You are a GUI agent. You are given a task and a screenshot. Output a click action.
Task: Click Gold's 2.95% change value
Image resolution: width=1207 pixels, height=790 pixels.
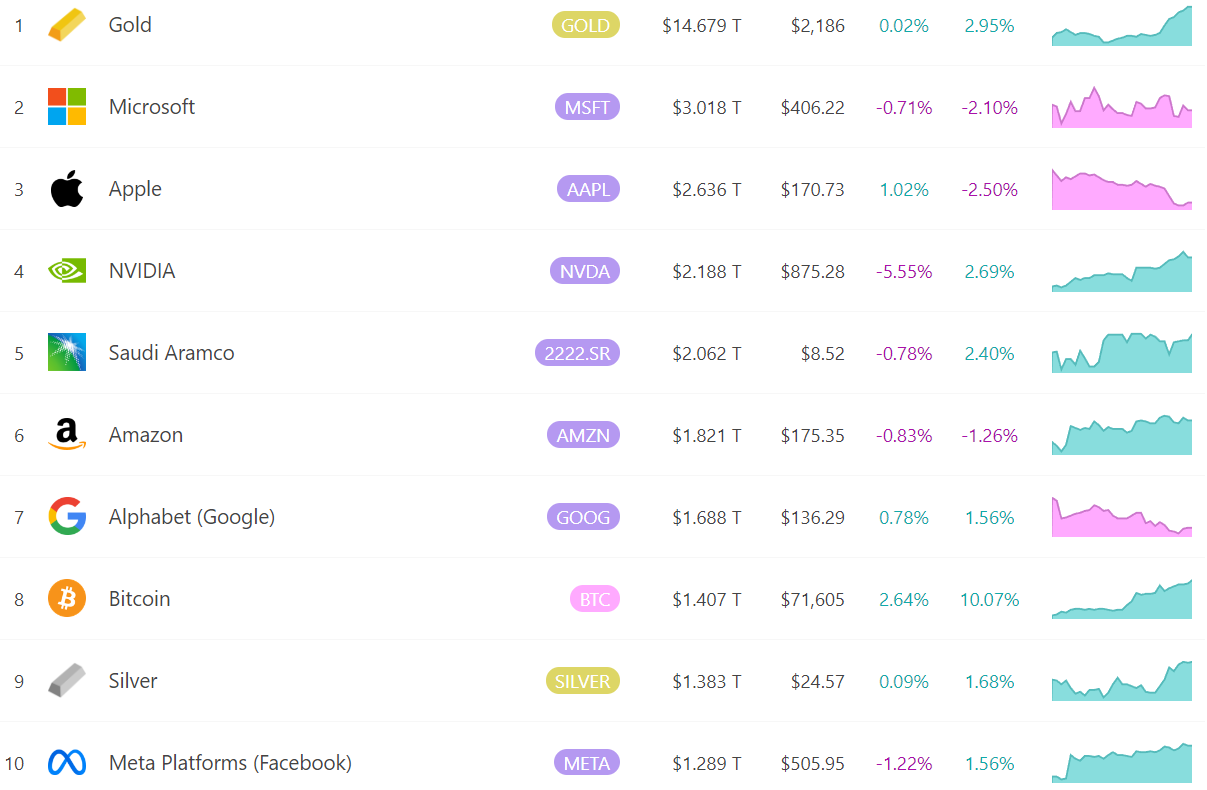(990, 26)
